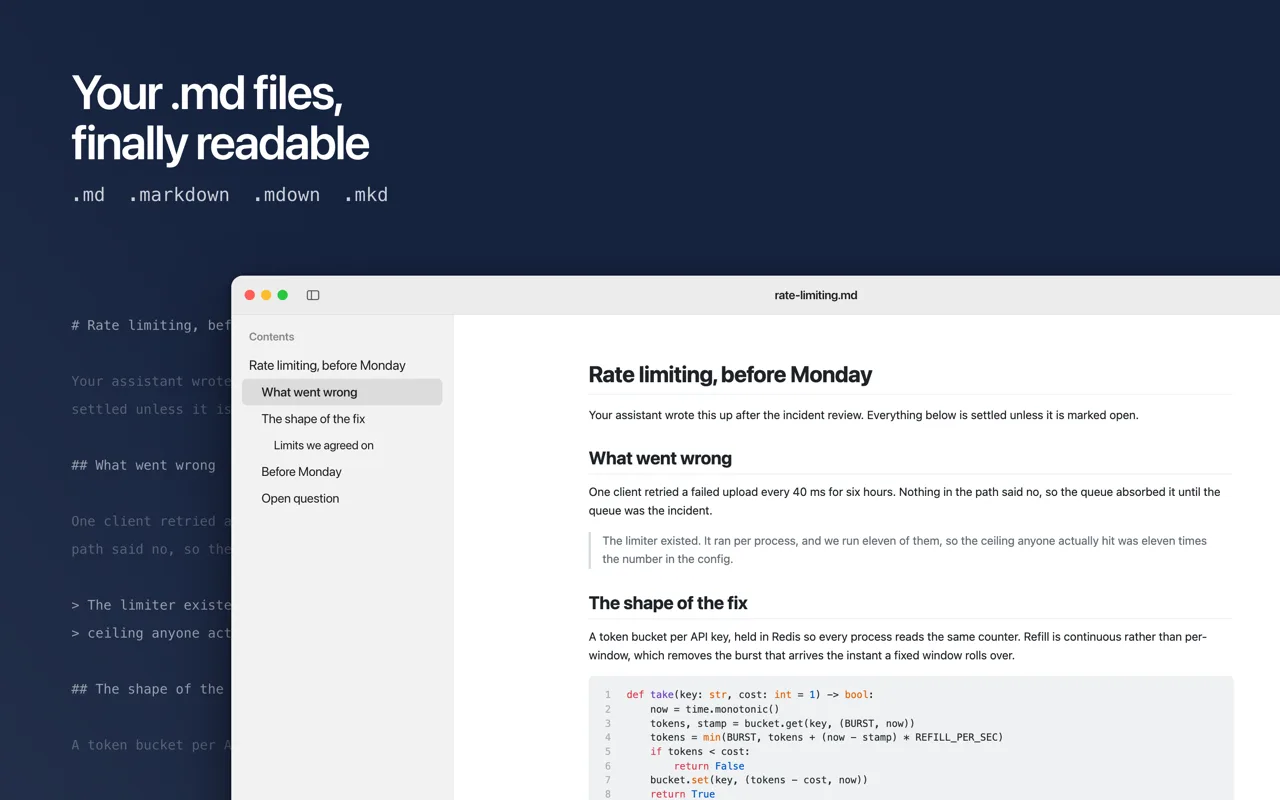Image resolution: width=1280 pixels, height=800 pixels.
Task: Click code line 'return True'
Action: [683, 794]
